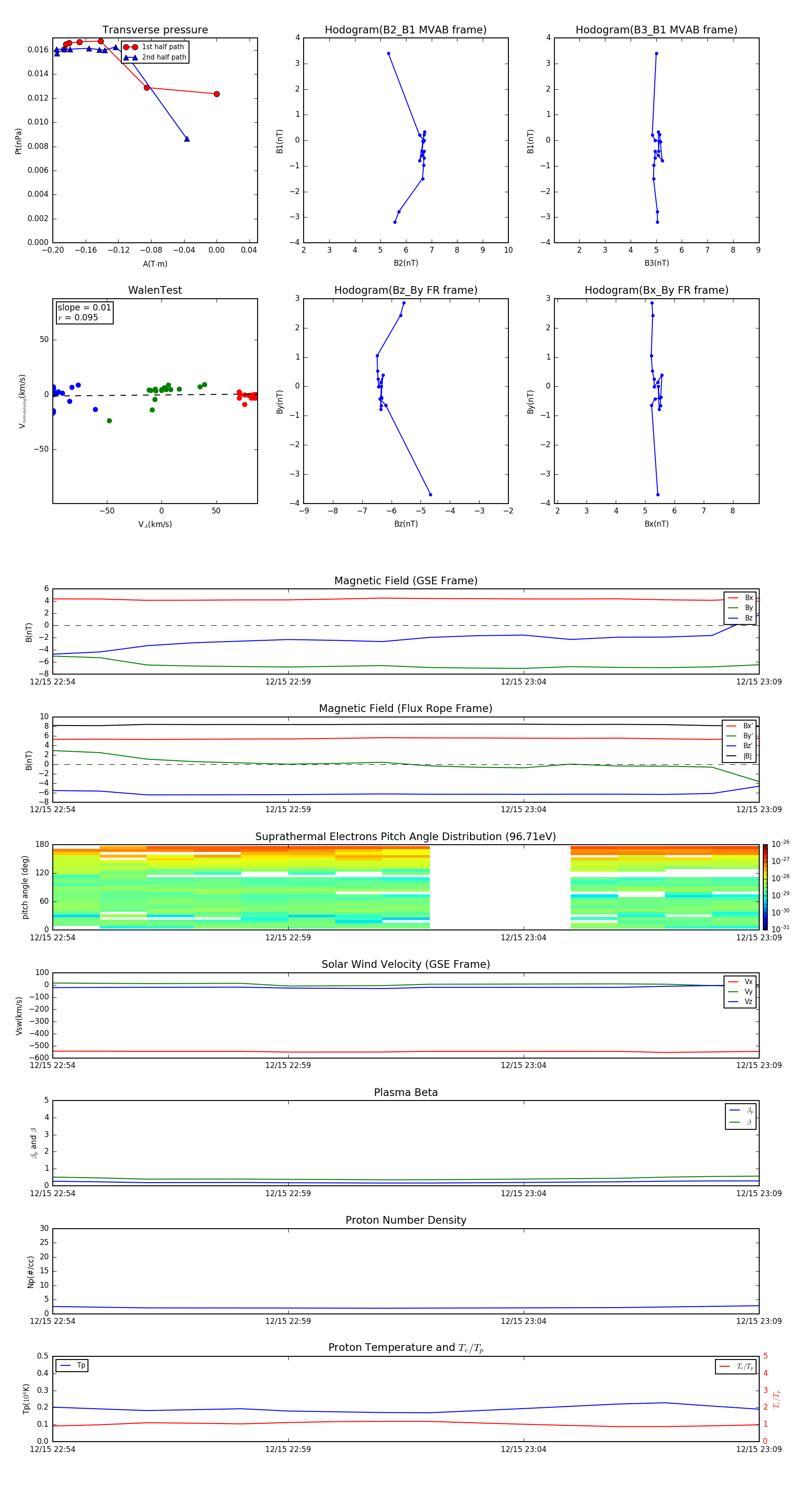This screenshot has width=812, height=1489.
Task: Click the slope and r text box in WalenTest
Action: pyautogui.click(x=84, y=313)
